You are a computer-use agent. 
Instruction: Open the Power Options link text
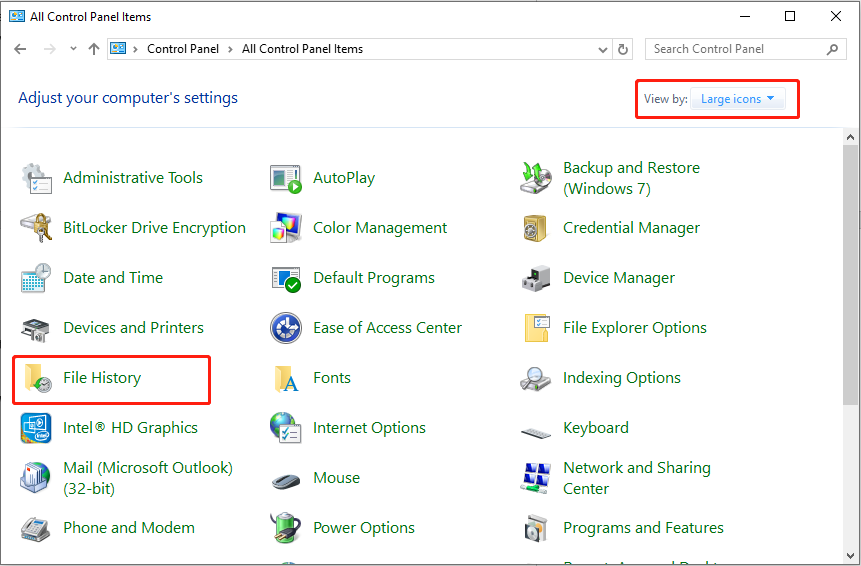tap(364, 528)
